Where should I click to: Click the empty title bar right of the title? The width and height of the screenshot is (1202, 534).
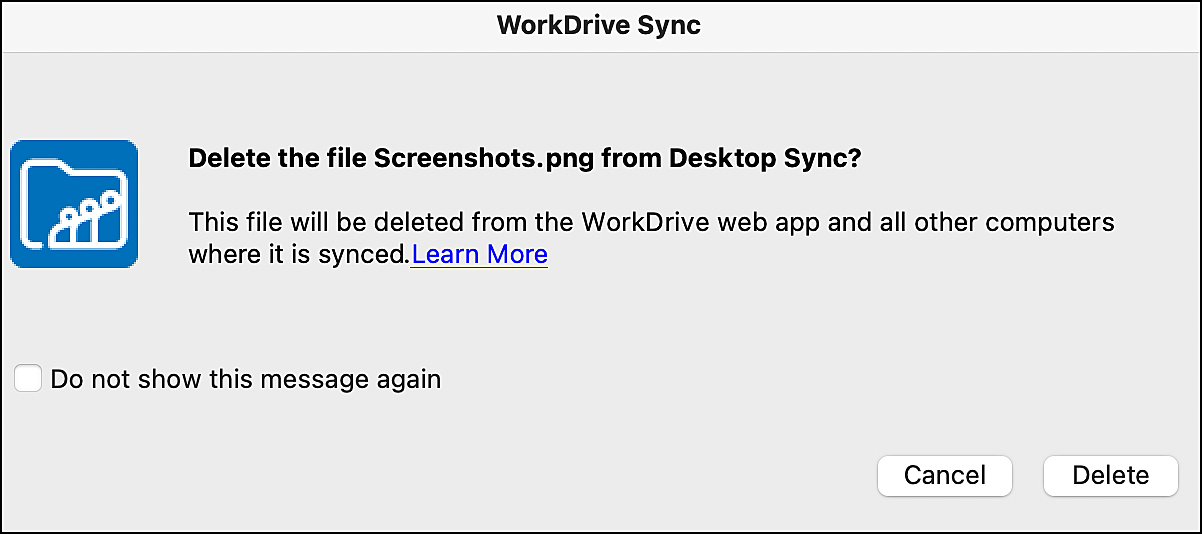click(950, 26)
